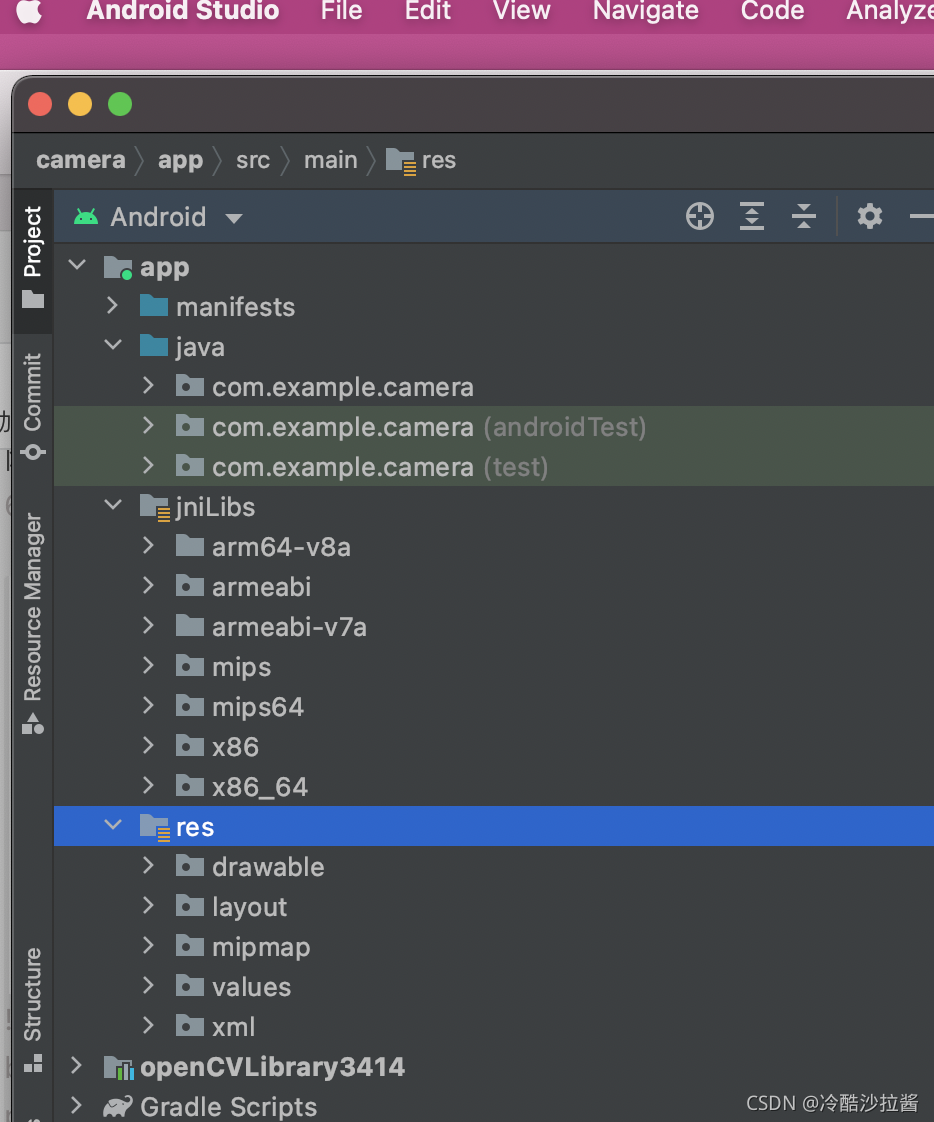Open the Edit menu

click(428, 11)
